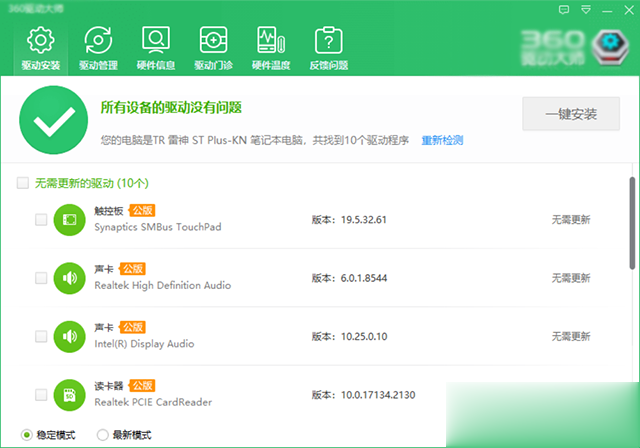Click the 360驱动大师 logo icon
Image resolution: width=640 pixels, height=448 pixels.
[x=610, y=47]
